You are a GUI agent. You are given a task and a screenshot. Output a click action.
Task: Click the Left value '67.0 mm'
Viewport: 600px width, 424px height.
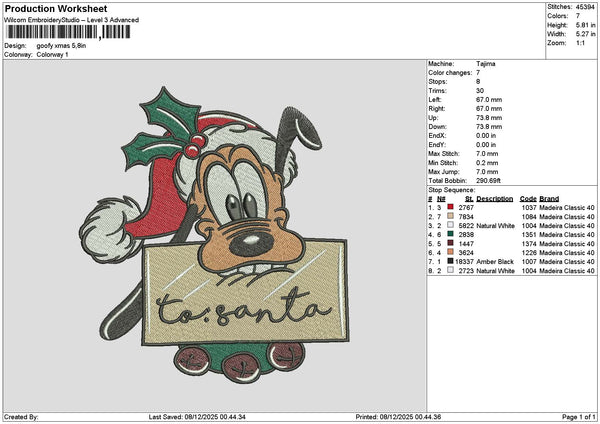click(489, 99)
